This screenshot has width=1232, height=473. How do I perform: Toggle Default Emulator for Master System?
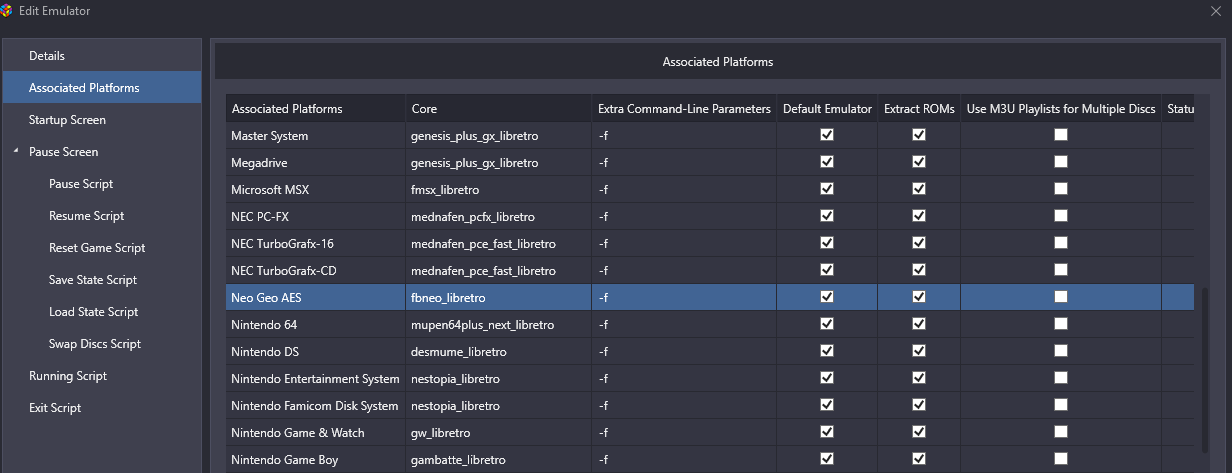[827, 135]
